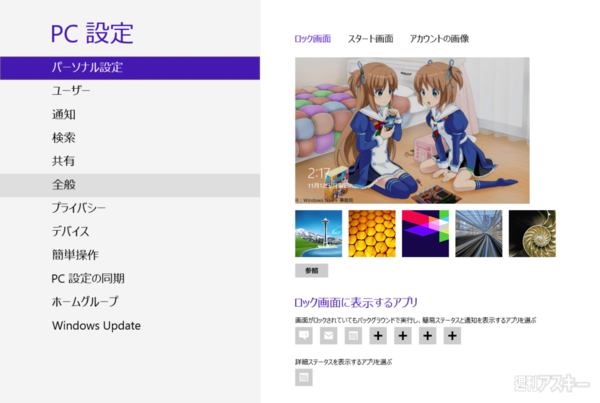Open the Messaging lock screen app slot

304,336
